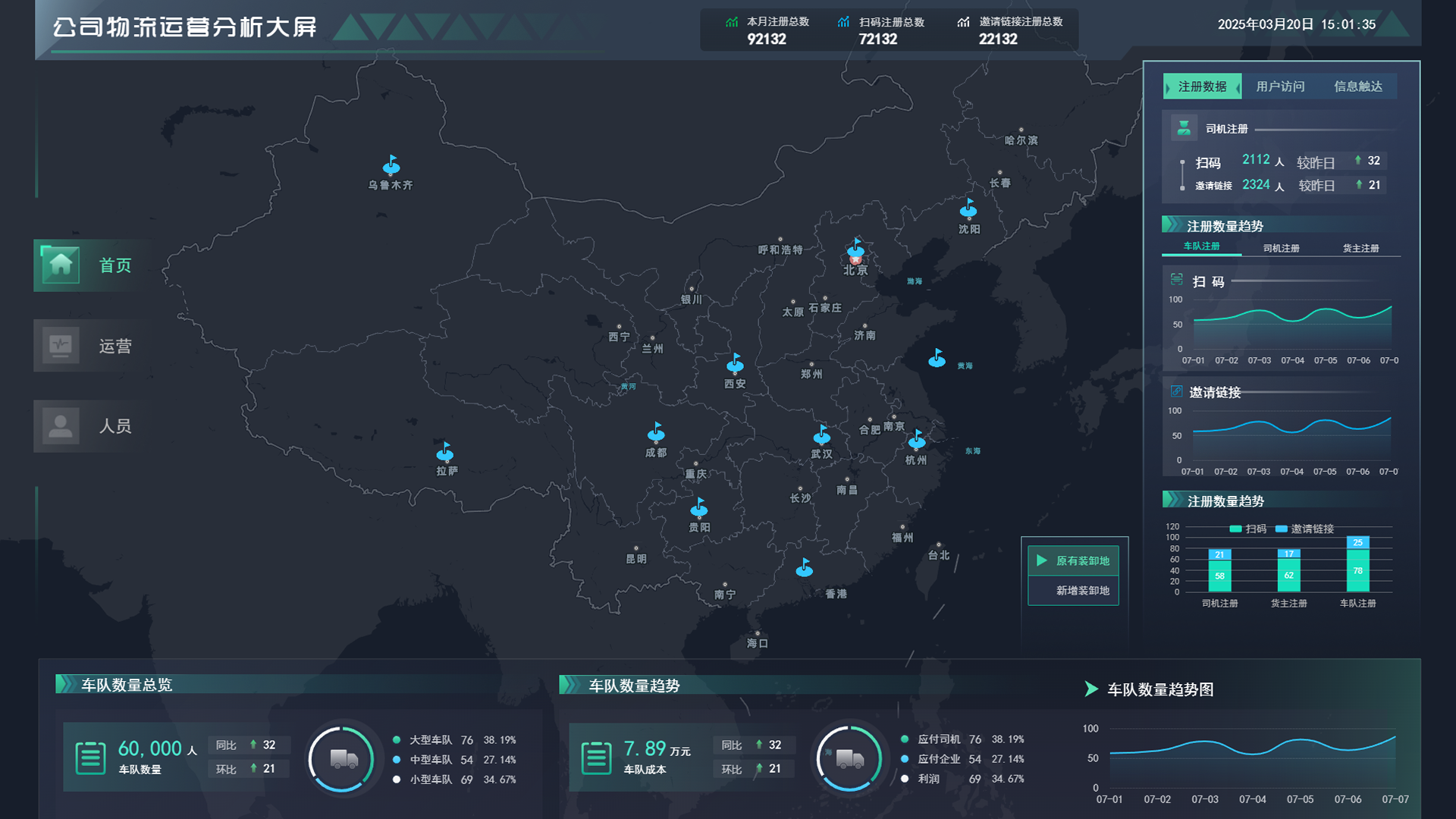Click the 车队数量趋势图 chart title
Image resolution: width=1456 pixels, height=819 pixels.
(1160, 689)
